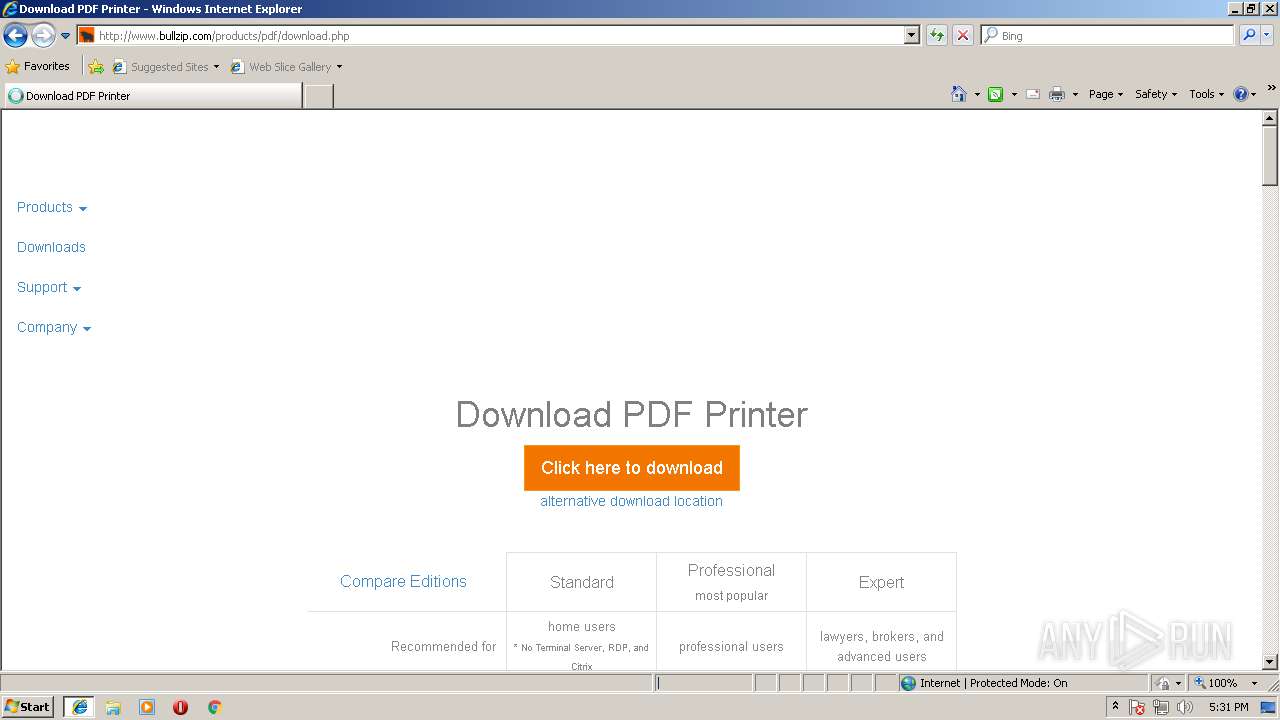1280x720 pixels.
Task: Click the green RSS feeds icon
Action: coord(995,94)
